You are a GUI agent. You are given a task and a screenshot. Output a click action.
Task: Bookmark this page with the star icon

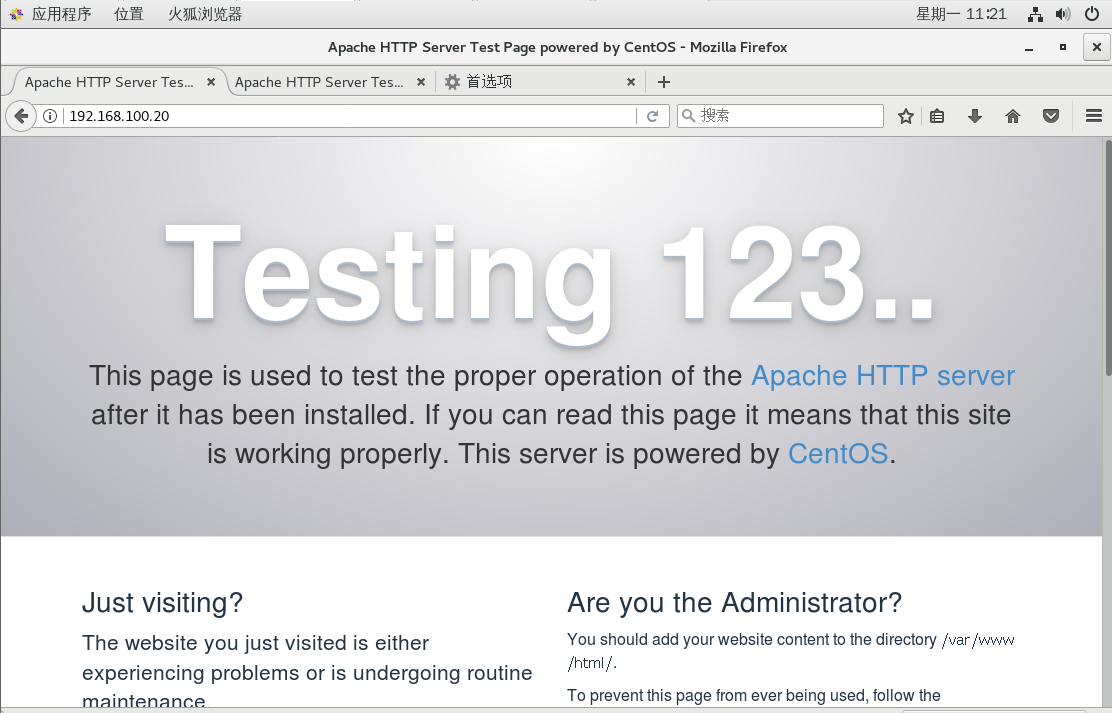[906, 116]
